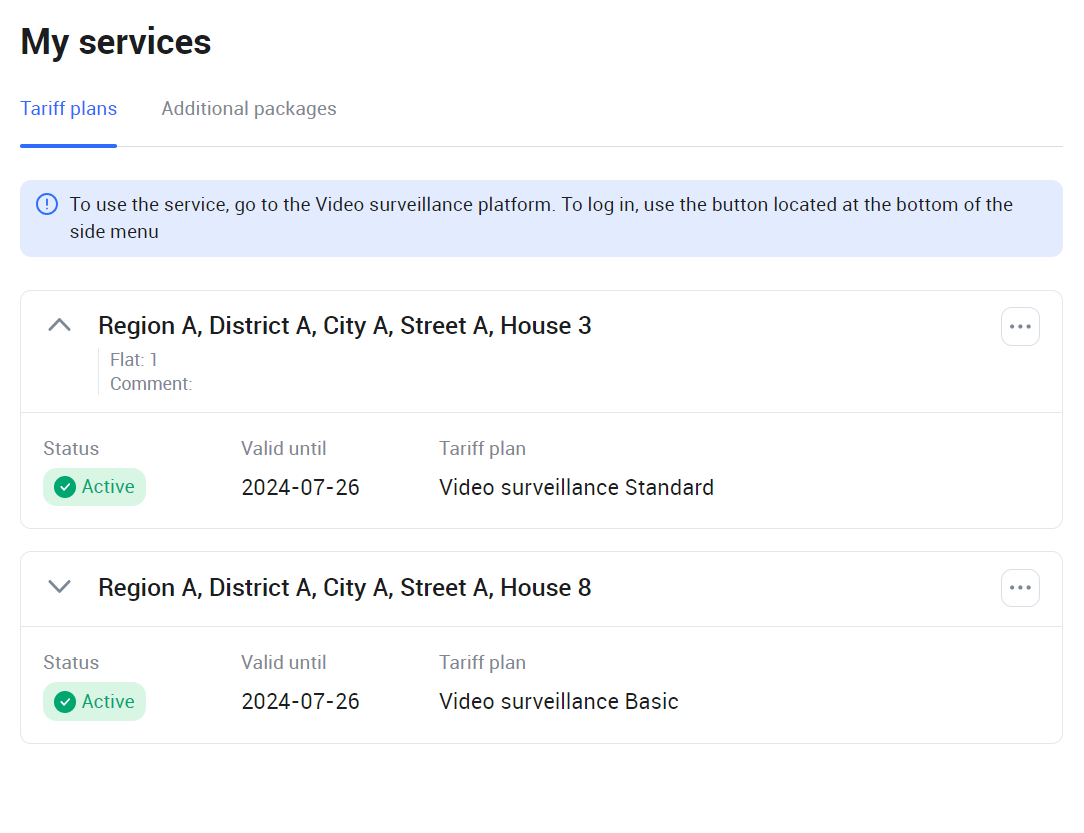The height and width of the screenshot is (833, 1084).
Task: Click the info icon in the blue banner
Action: 47,204
